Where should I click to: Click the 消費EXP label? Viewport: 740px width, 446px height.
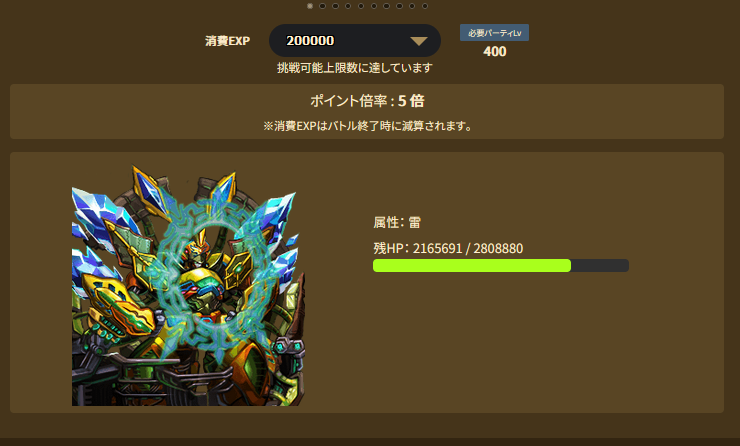pyautogui.click(x=227, y=41)
